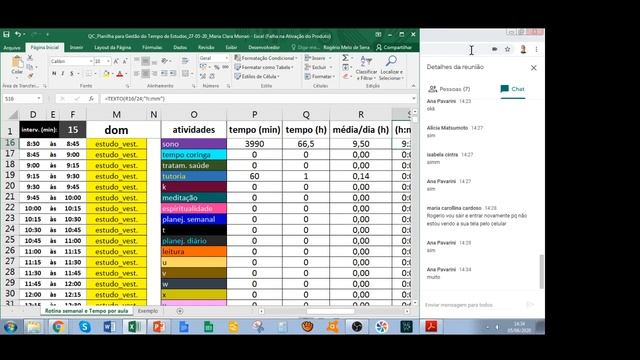Viewport: 640px width, 360px height.
Task: Select column M header
Action: click(116, 115)
